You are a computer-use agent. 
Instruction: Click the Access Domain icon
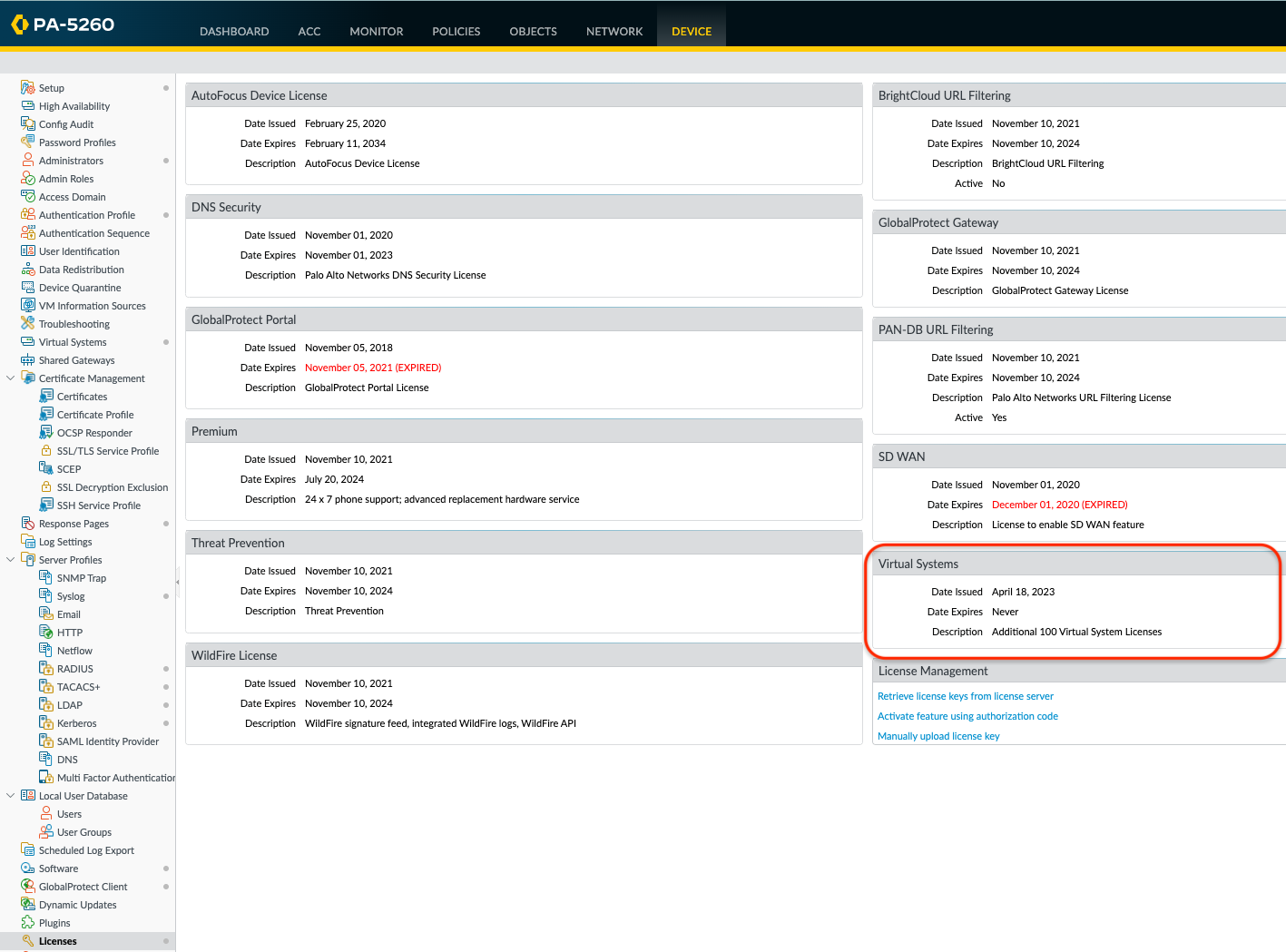point(28,197)
